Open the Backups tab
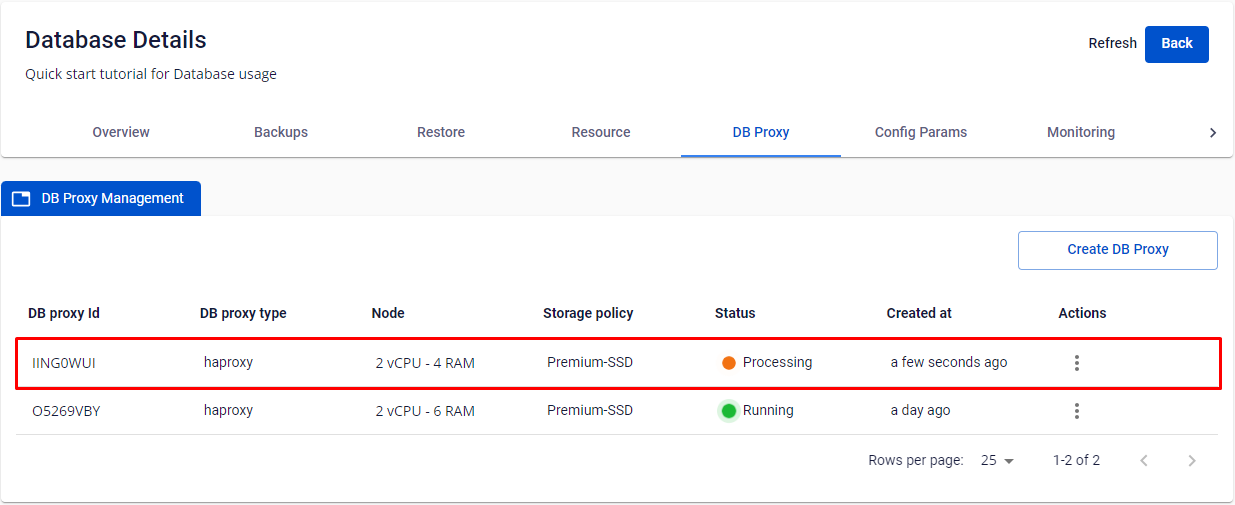This screenshot has height=505, width=1235. (x=281, y=132)
